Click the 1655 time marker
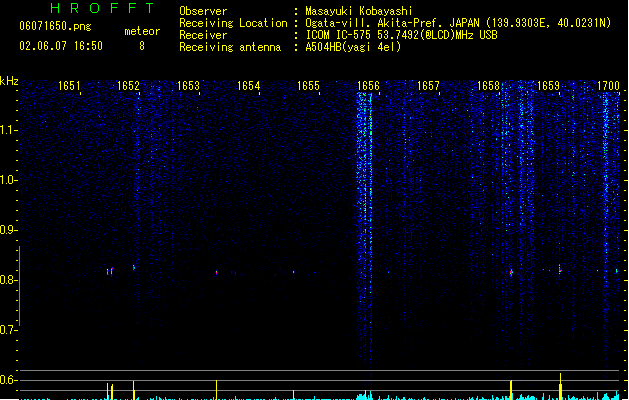This screenshot has height=400, width=629. [308, 86]
